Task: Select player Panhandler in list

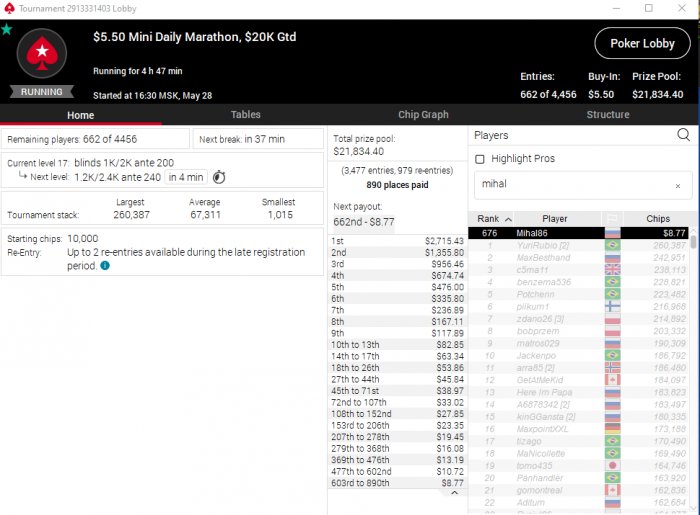Action: (579, 478)
